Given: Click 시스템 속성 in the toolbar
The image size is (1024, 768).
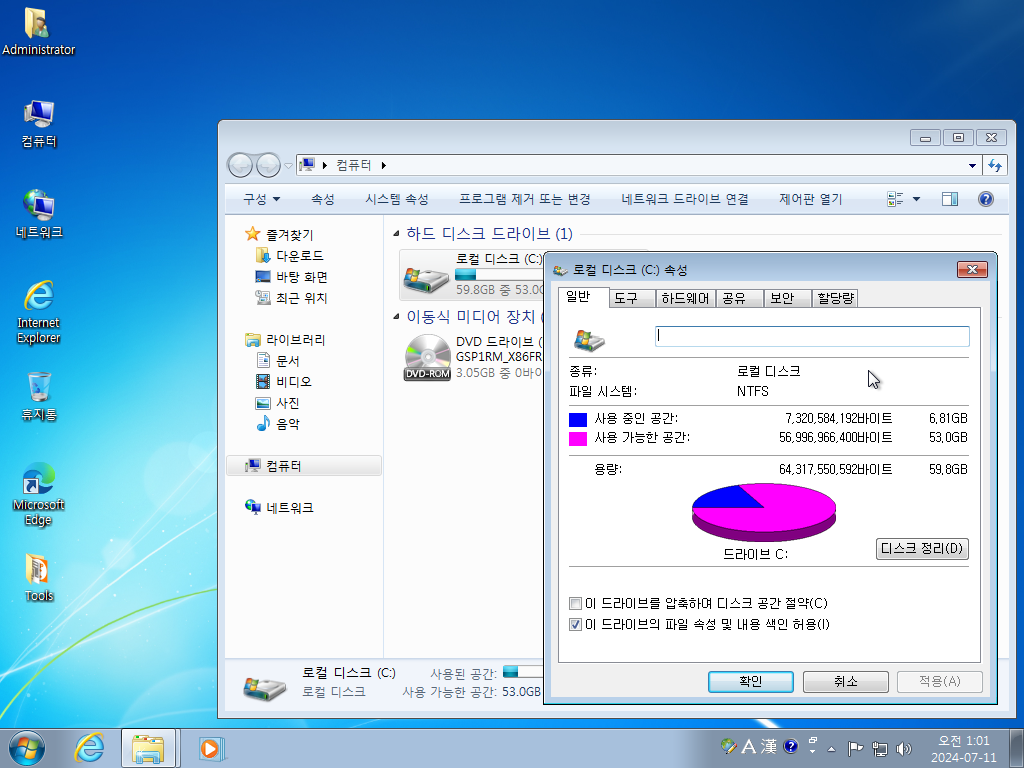Looking at the screenshot, I should [397, 199].
